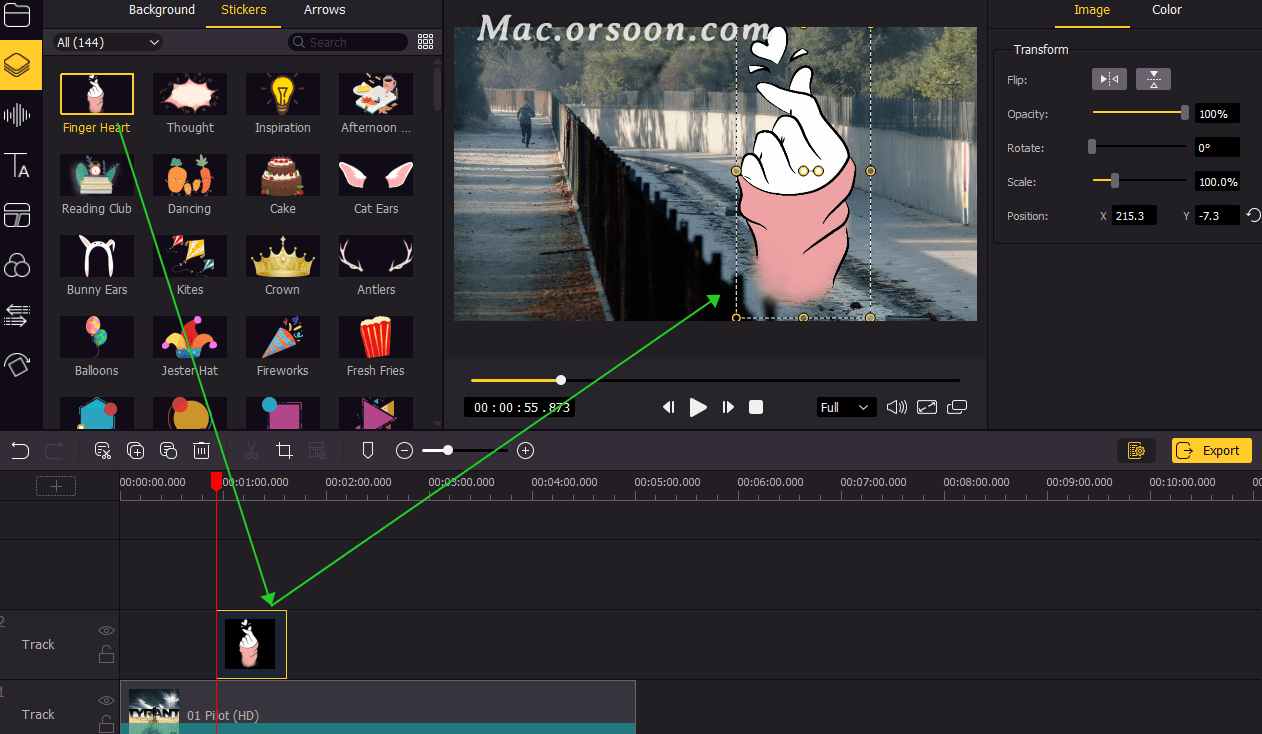The image size is (1262, 734).
Task: Add a marker with the marker icon
Action: pyautogui.click(x=367, y=451)
